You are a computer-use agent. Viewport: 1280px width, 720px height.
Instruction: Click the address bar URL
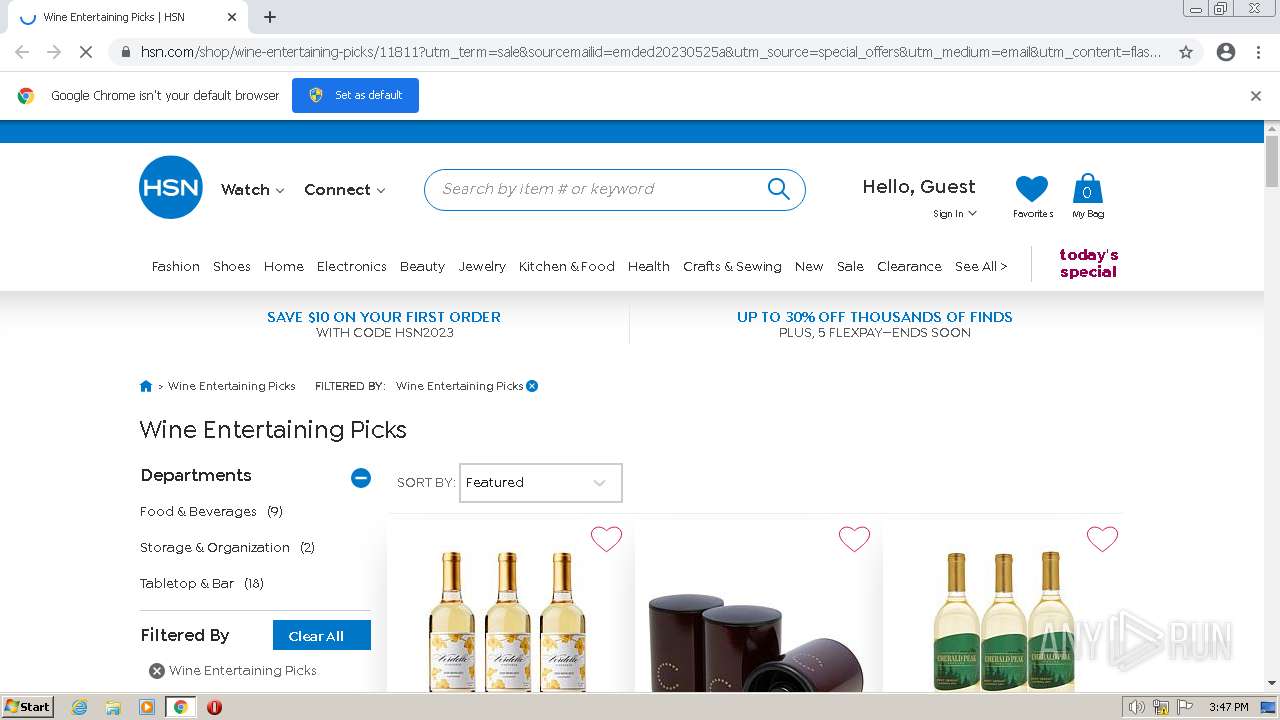tap(651, 52)
